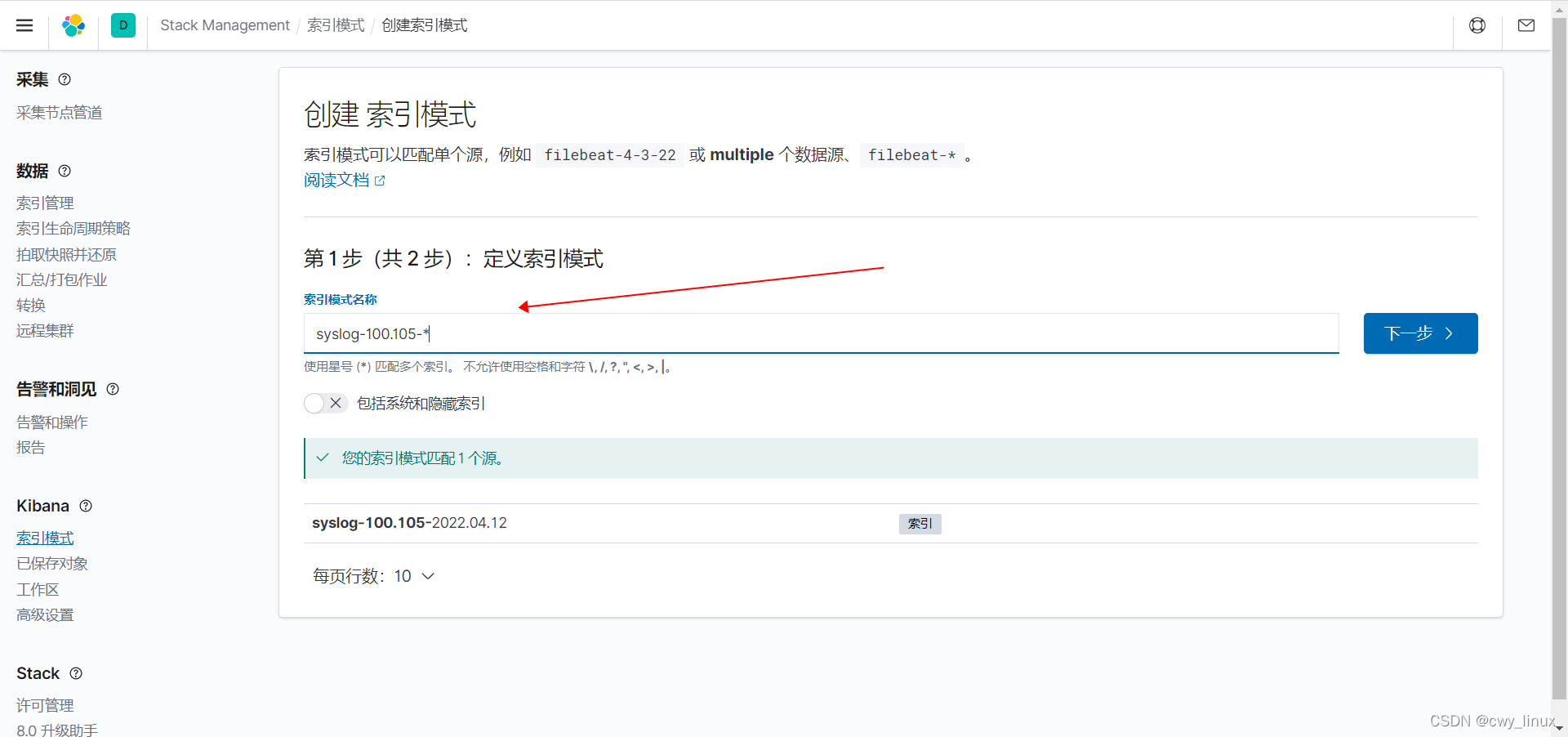Image resolution: width=1568 pixels, height=737 pixels.
Task: Open 高级设置 in sidebar
Action: [45, 614]
